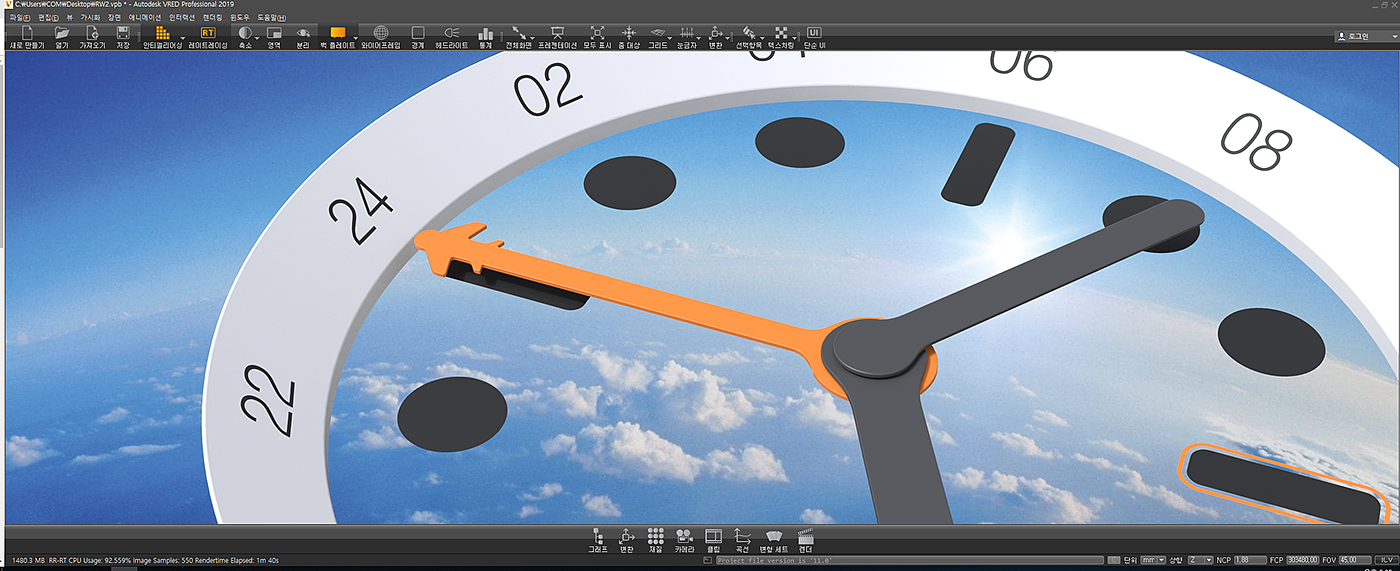Image resolution: width=1400 pixels, height=571 pixels.
Task: Open the Visualization (가시화) menu
Action: (91, 17)
